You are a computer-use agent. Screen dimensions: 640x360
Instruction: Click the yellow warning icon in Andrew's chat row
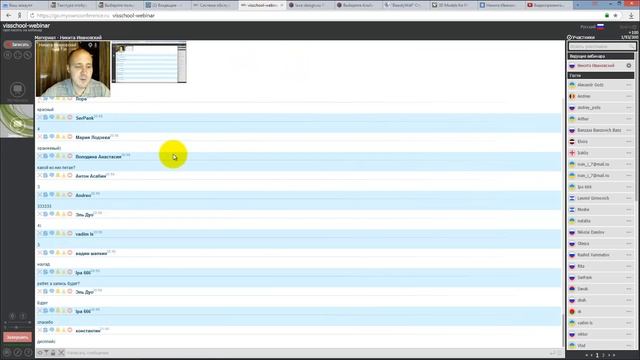pyautogui.click(x=58, y=195)
